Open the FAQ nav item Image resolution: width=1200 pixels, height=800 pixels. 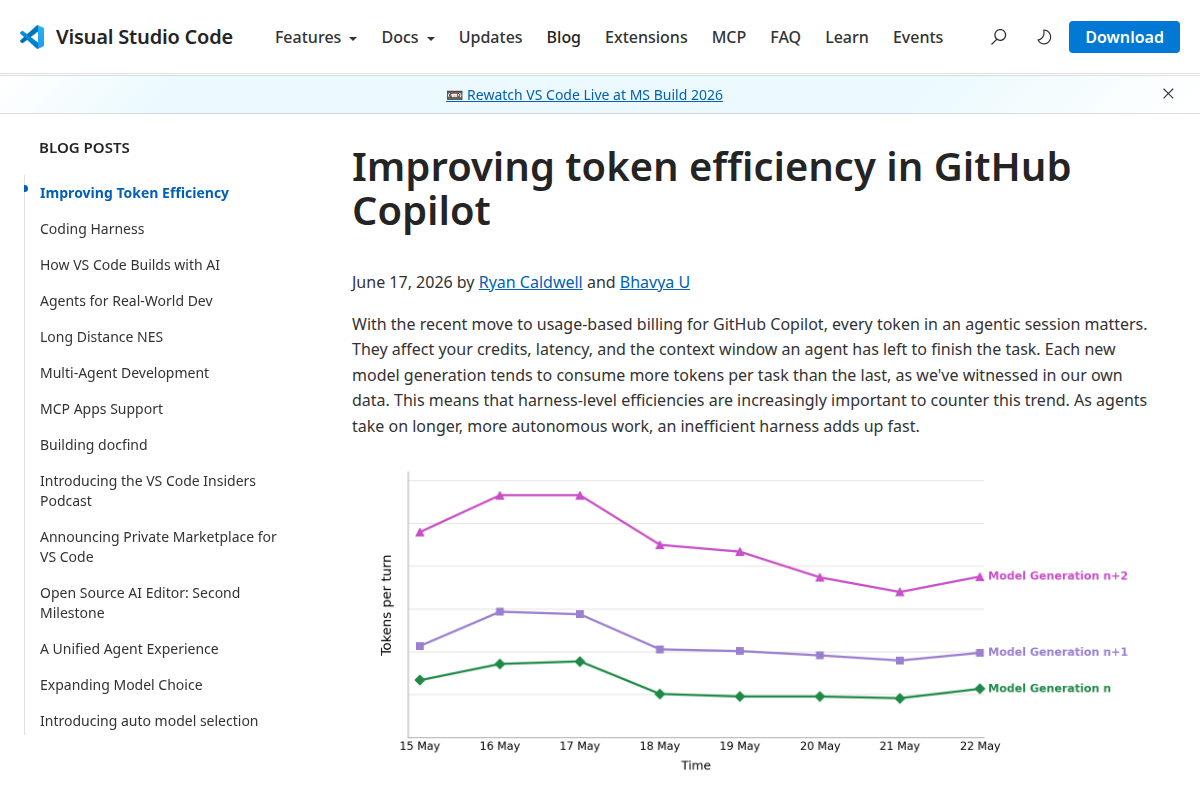coord(785,37)
